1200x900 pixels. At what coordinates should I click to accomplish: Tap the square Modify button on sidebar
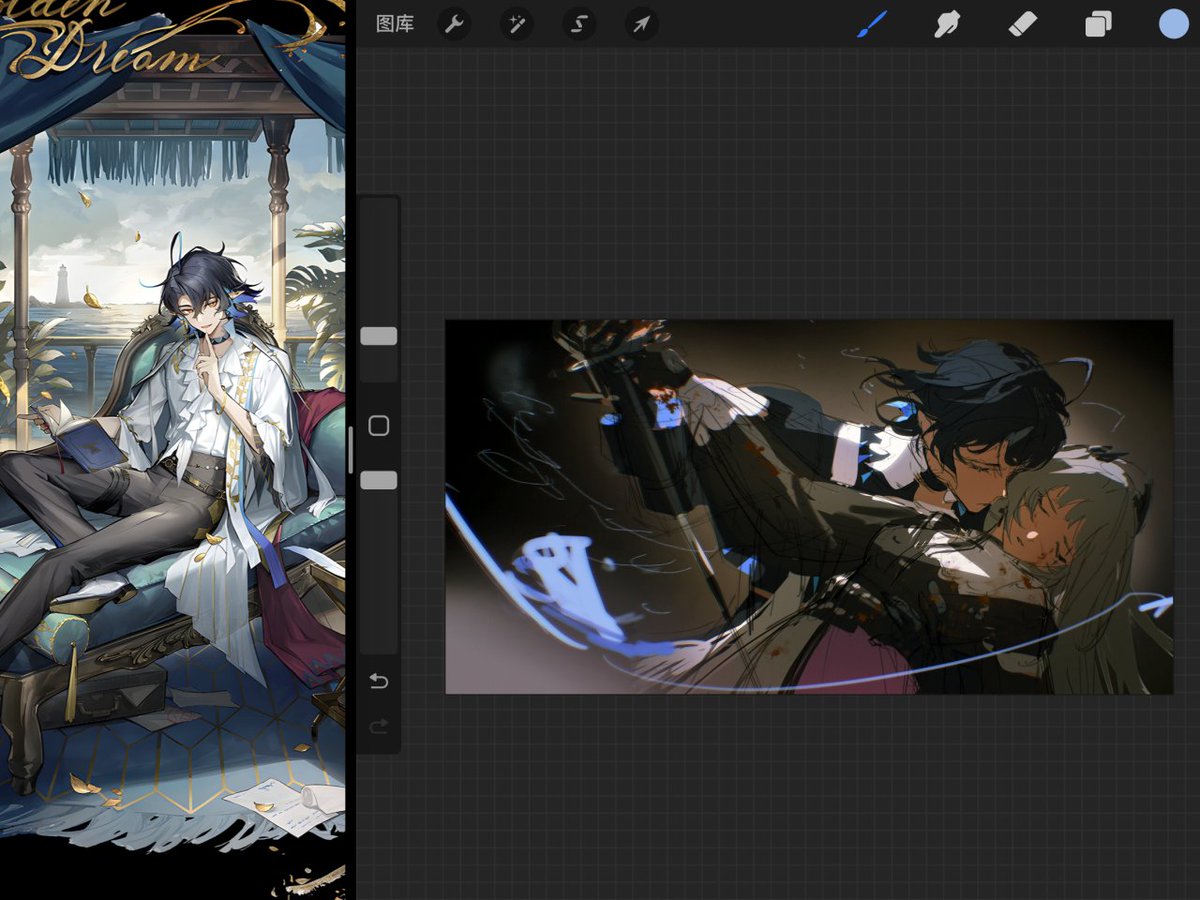[x=379, y=426]
